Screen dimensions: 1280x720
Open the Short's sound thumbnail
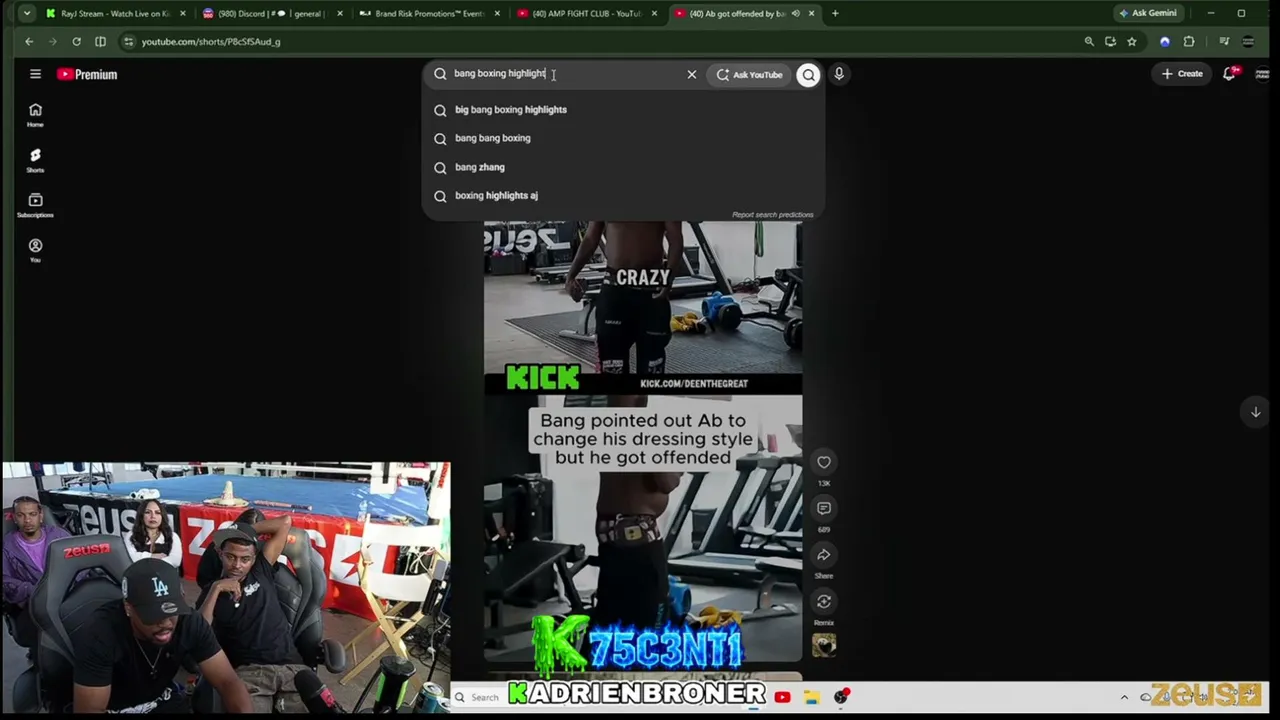[824, 646]
